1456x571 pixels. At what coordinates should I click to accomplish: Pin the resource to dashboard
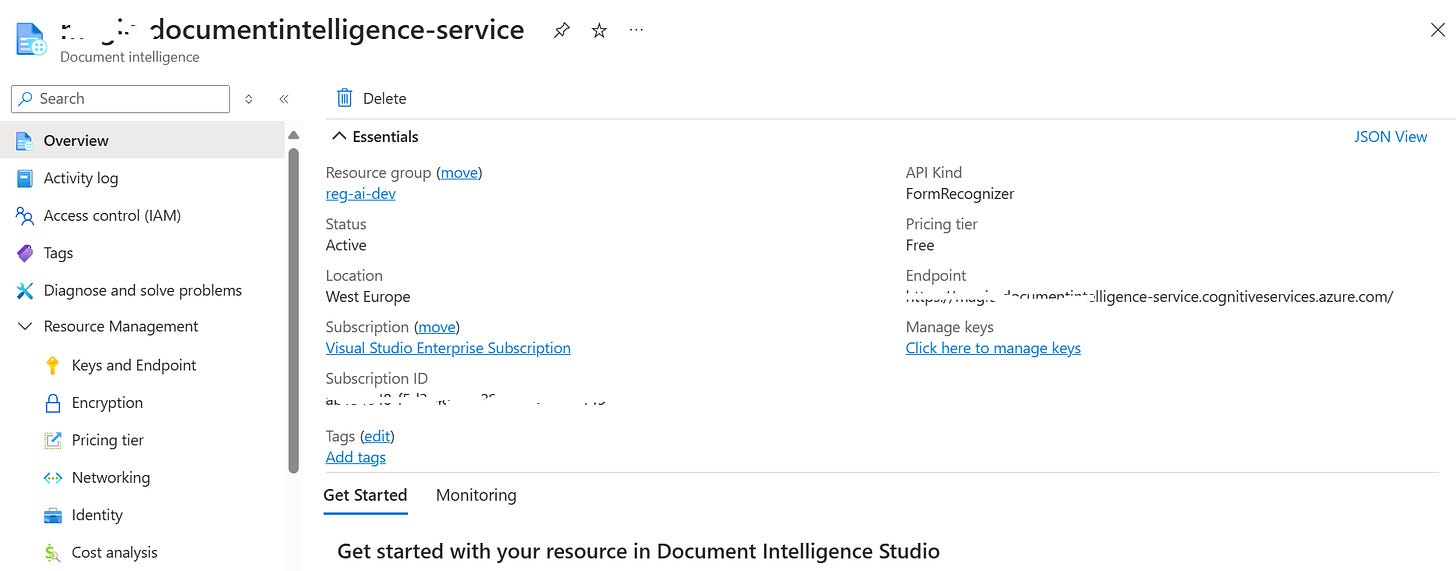562,31
